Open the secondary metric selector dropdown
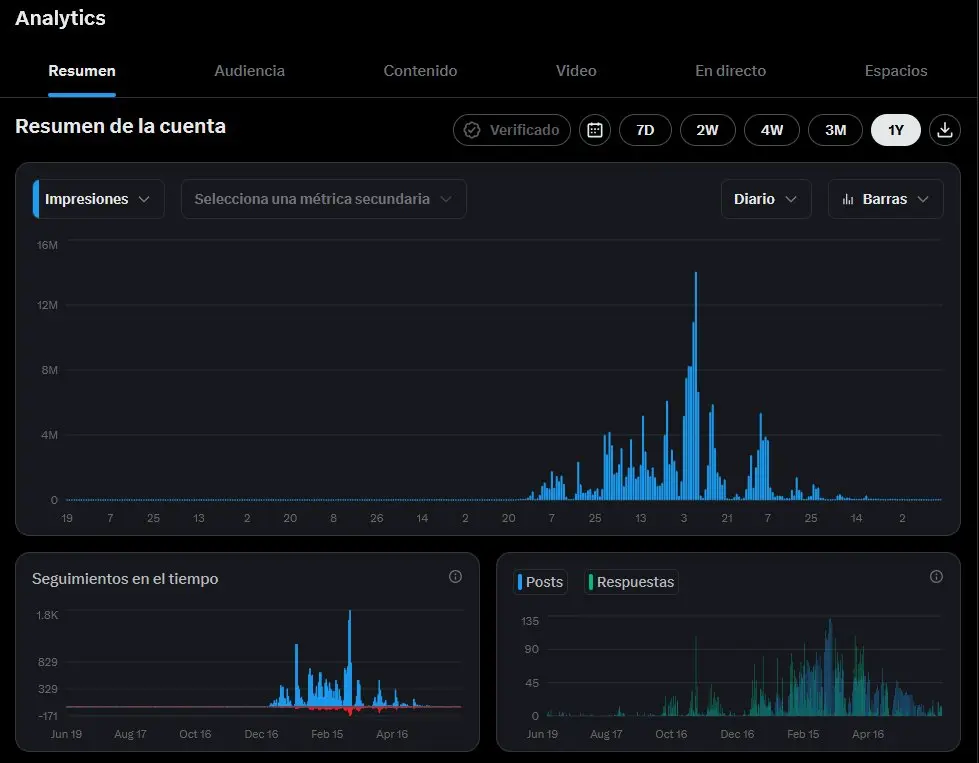979x763 pixels. click(323, 199)
